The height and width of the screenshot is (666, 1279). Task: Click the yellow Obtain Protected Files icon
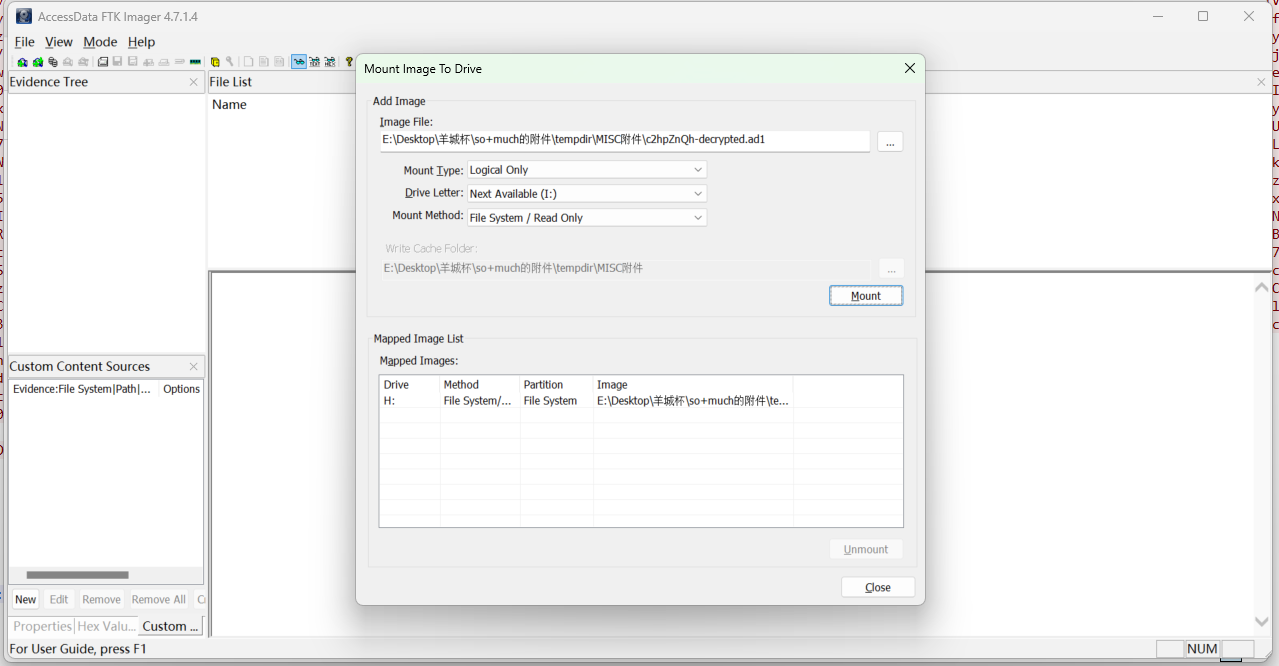[x=215, y=62]
